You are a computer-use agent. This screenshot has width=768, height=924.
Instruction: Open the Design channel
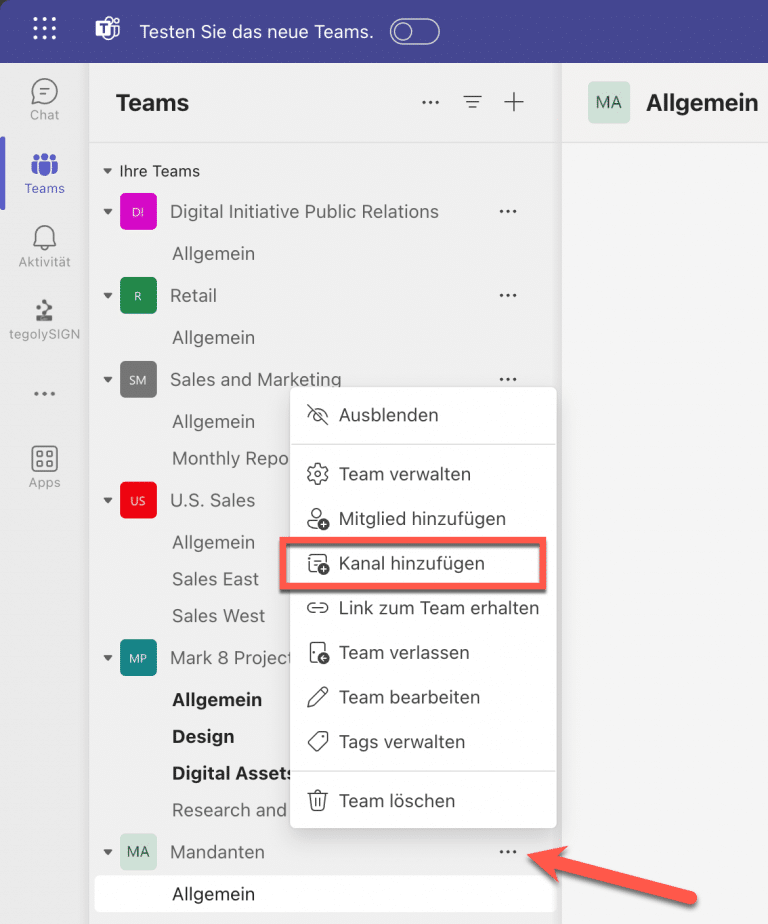pos(203,737)
